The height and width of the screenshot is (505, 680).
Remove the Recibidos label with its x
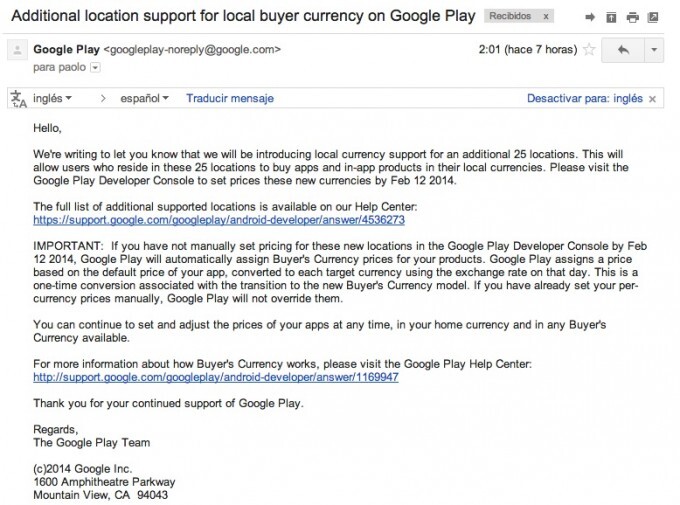tap(547, 18)
